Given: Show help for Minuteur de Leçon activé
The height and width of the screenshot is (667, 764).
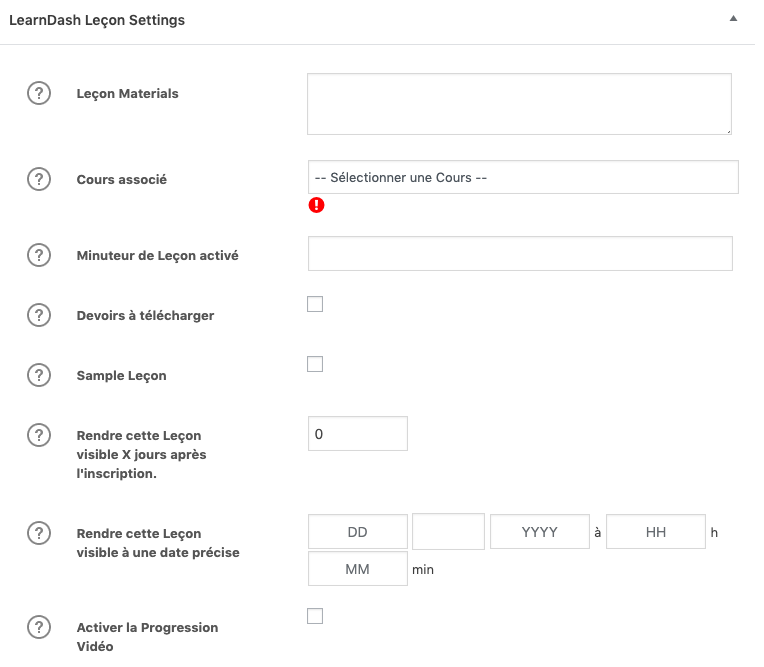Looking at the screenshot, I should [x=39, y=255].
